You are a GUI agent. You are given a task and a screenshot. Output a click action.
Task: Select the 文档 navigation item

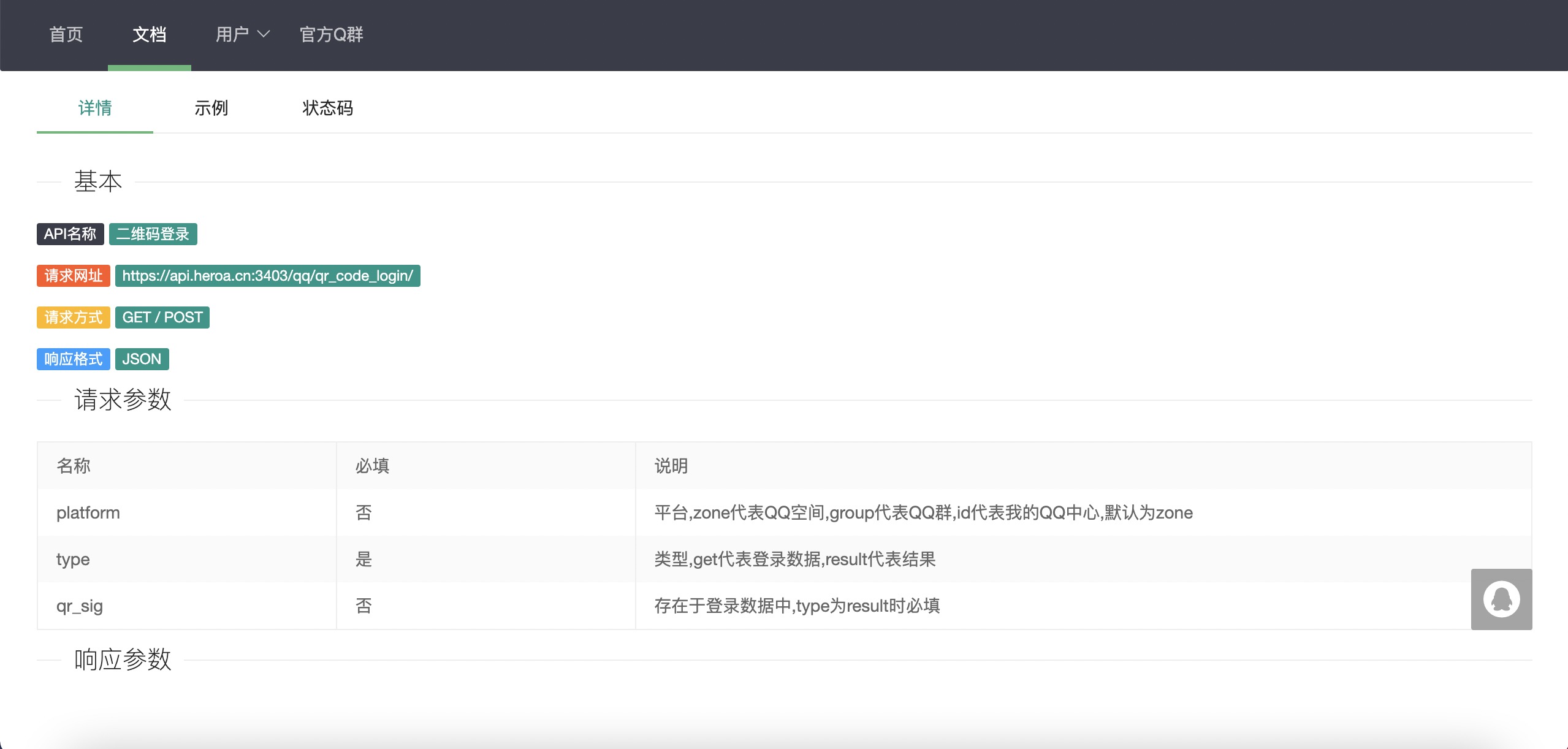click(150, 34)
